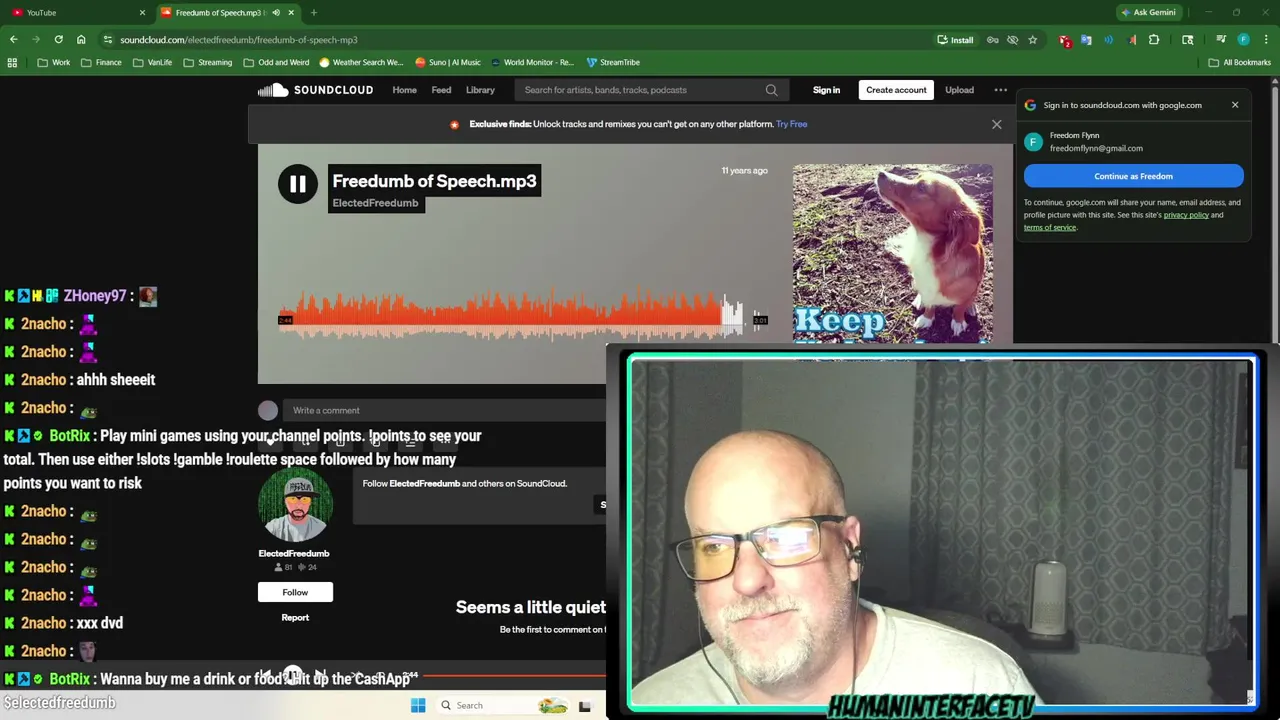The width and height of the screenshot is (1280, 720).
Task: Reload the current page
Action: pyautogui.click(x=58, y=40)
